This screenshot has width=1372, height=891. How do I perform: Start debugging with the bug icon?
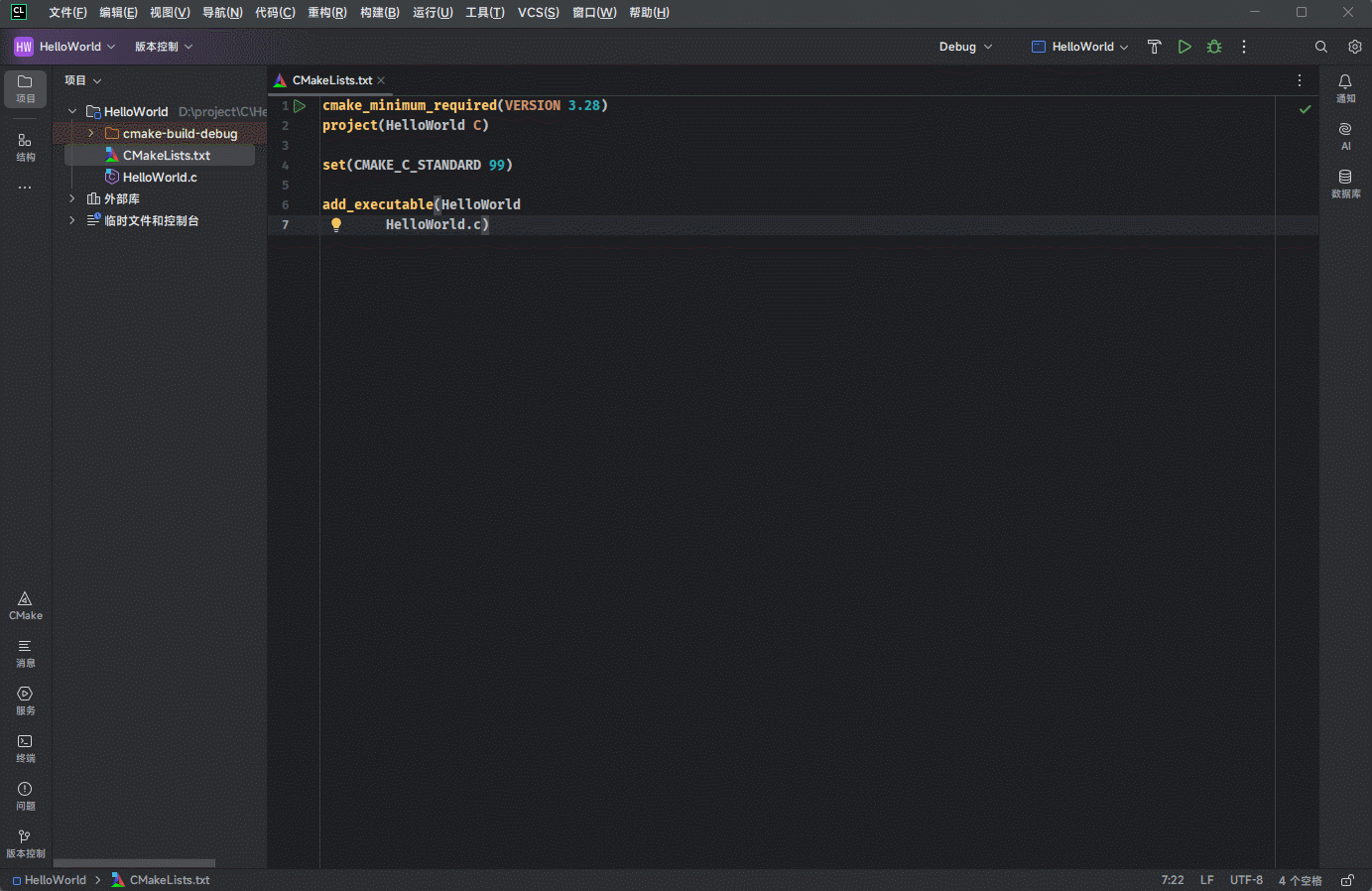tap(1214, 47)
